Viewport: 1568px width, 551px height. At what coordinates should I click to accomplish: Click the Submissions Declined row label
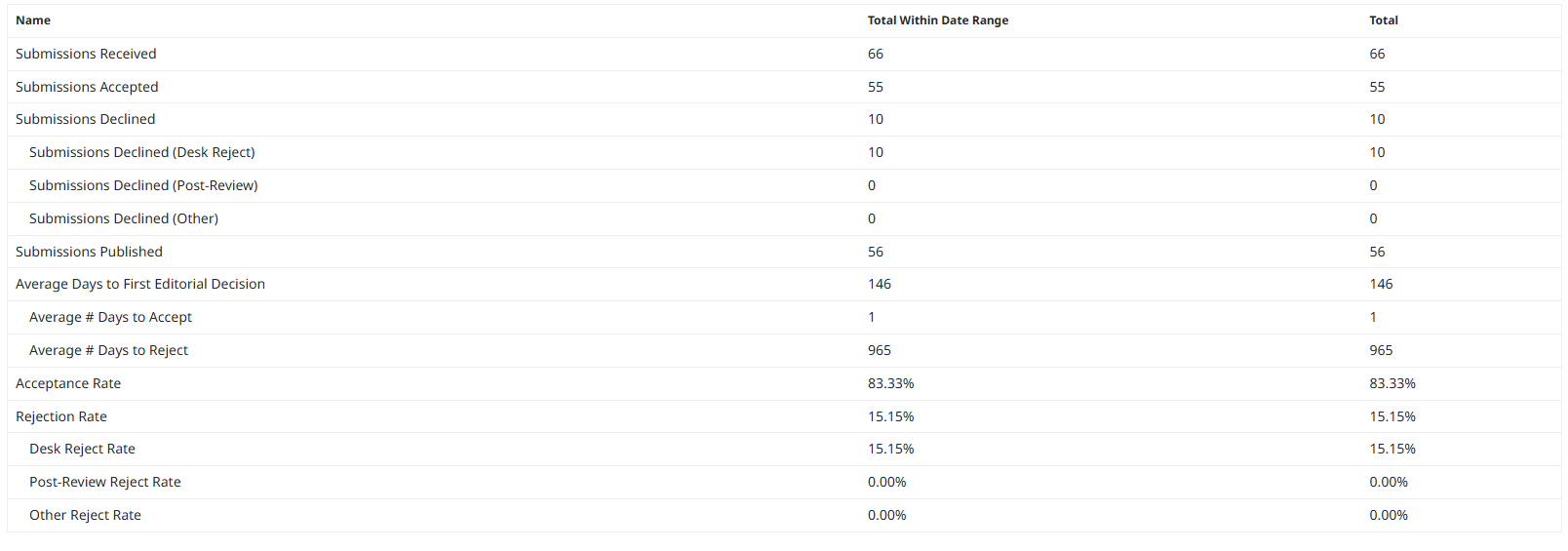pyautogui.click(x=85, y=119)
